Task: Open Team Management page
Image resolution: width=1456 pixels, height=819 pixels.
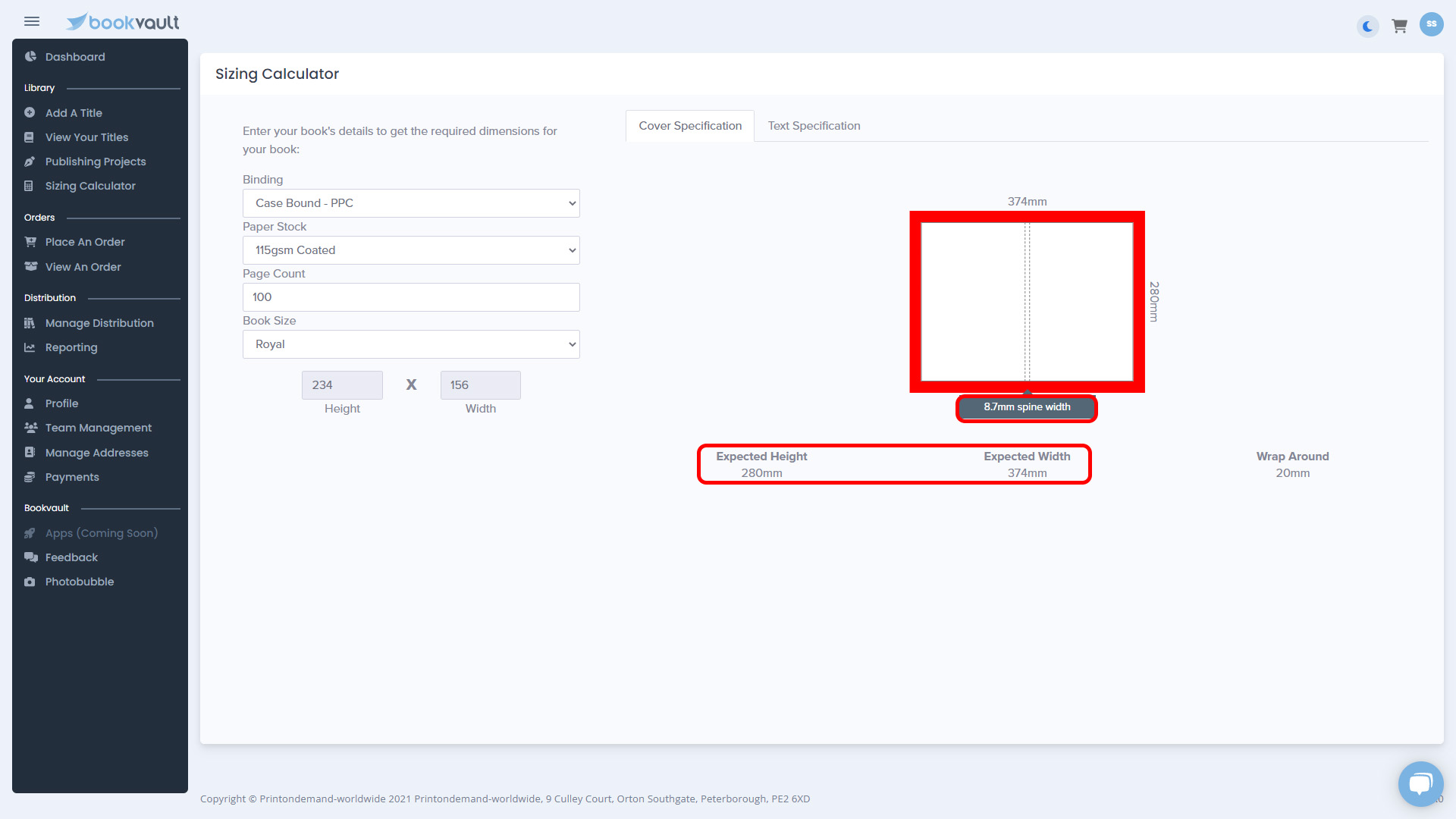Action: 100,428
